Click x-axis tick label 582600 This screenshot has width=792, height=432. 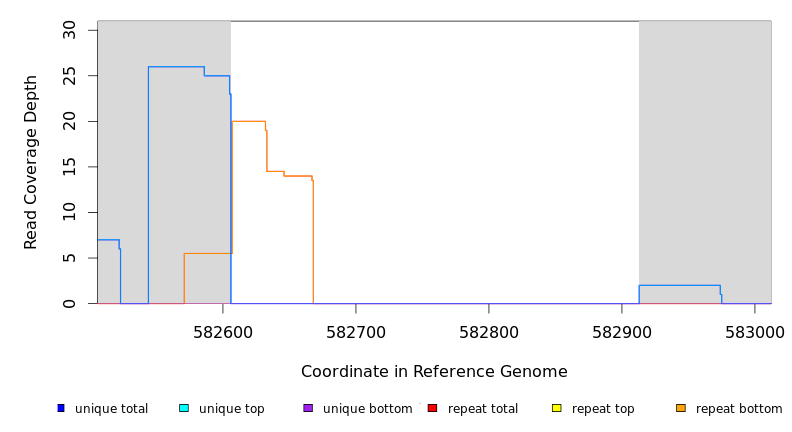(x=222, y=330)
